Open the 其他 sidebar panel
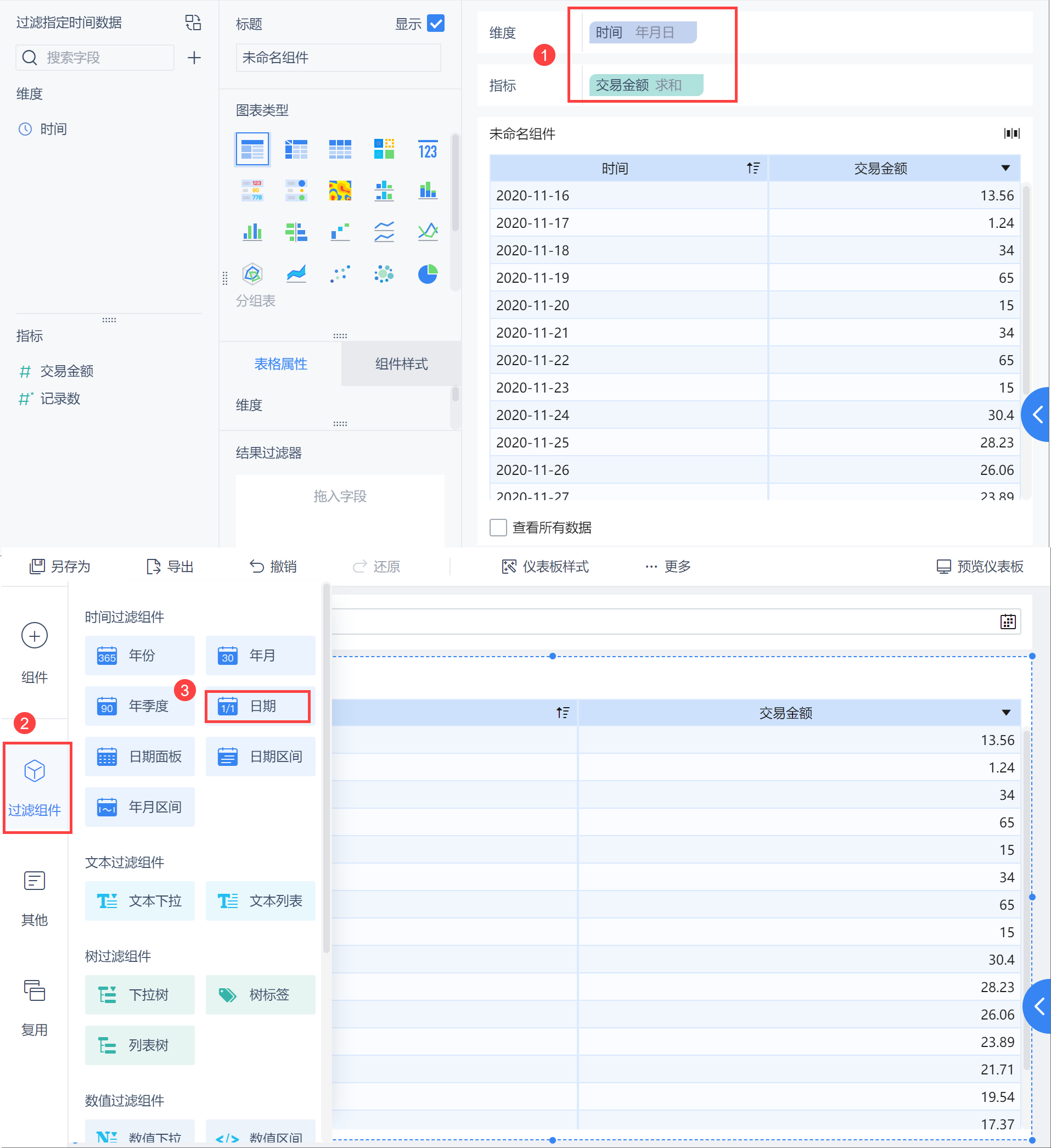 pyautogui.click(x=34, y=898)
